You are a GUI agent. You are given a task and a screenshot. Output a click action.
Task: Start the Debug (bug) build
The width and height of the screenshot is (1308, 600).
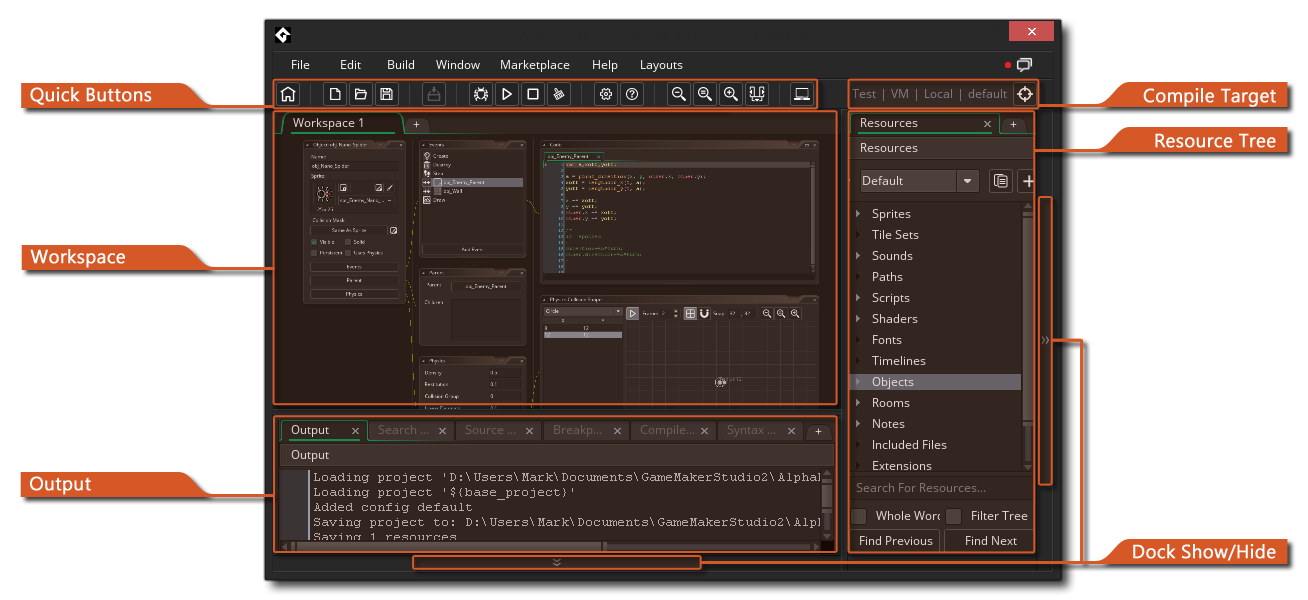481,95
